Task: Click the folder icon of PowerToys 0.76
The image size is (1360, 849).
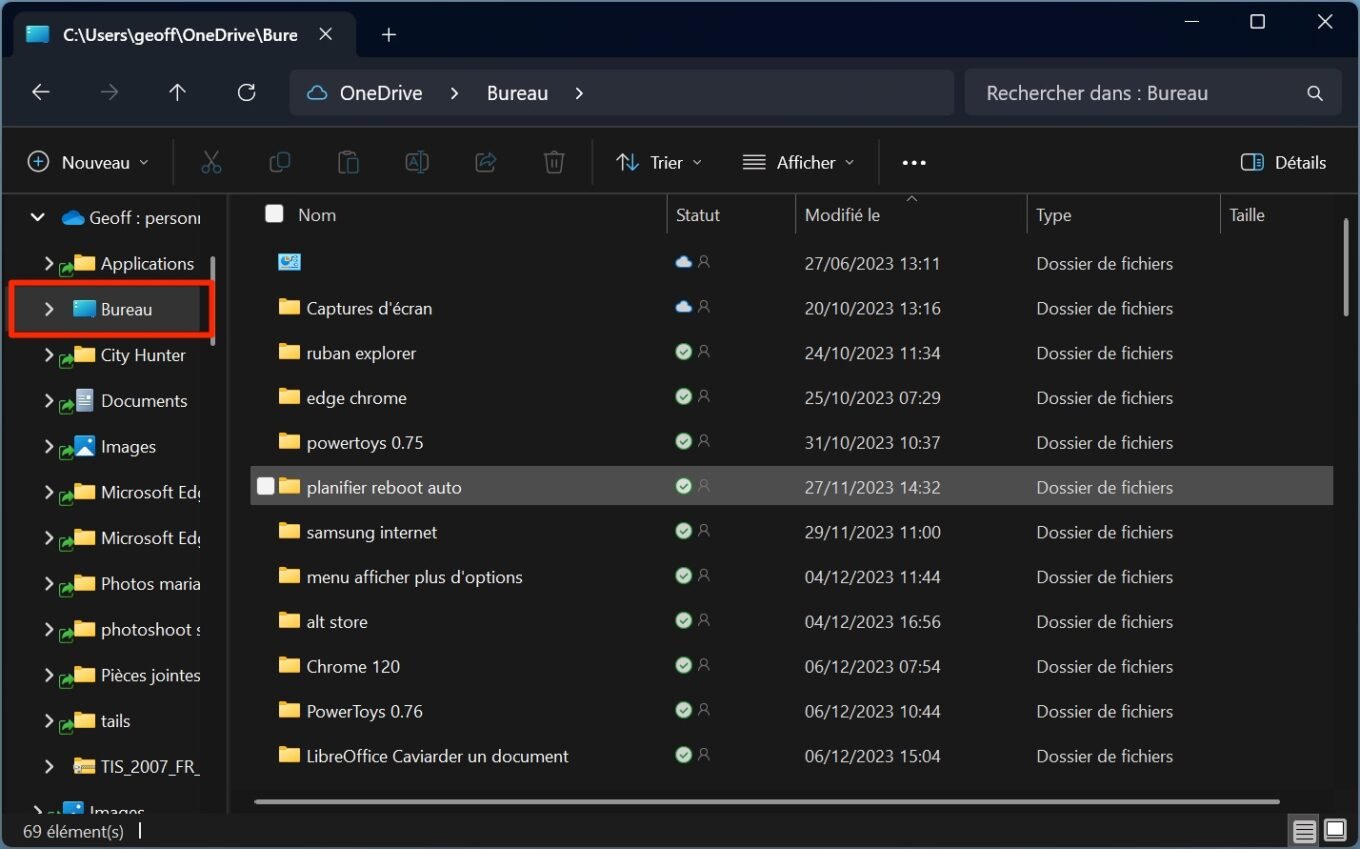Action: (289, 710)
